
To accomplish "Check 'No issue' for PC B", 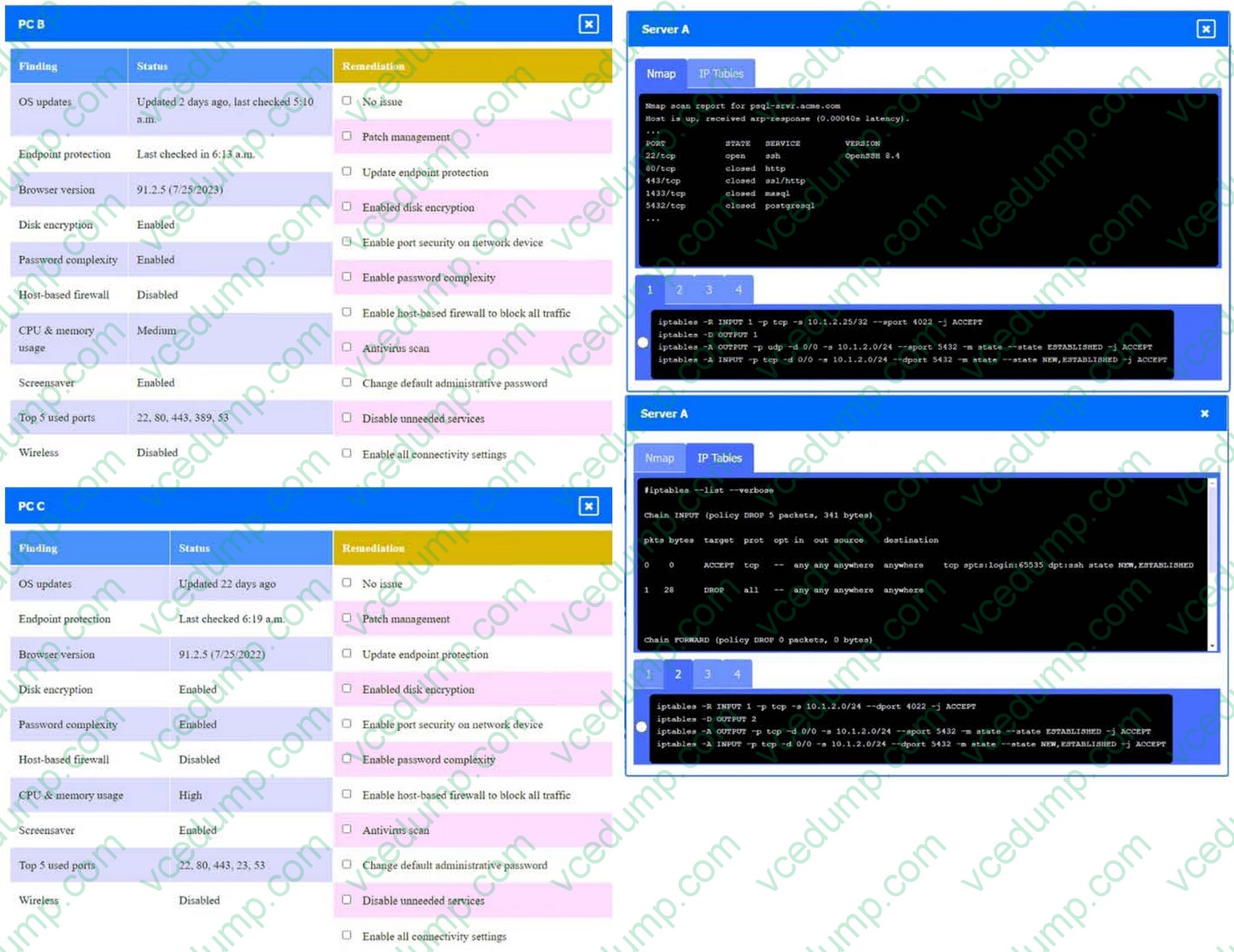I will point(347,101).
